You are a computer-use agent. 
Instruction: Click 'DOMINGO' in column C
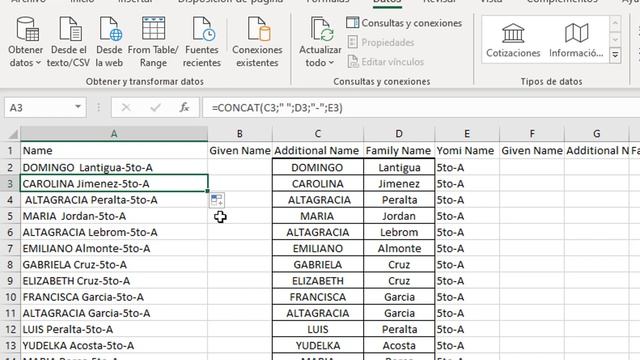(318, 167)
